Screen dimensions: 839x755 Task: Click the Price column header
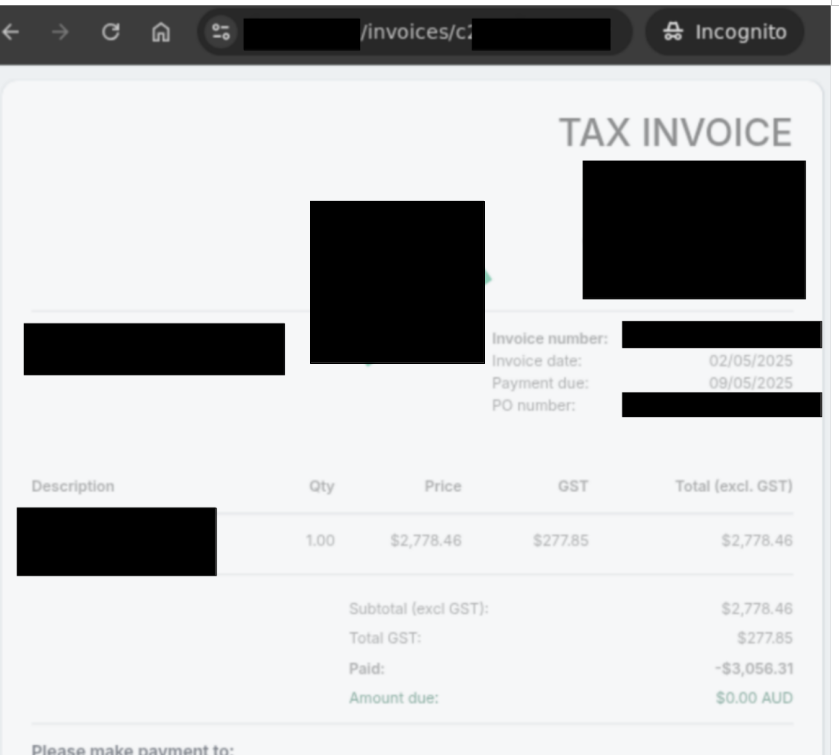tap(442, 487)
